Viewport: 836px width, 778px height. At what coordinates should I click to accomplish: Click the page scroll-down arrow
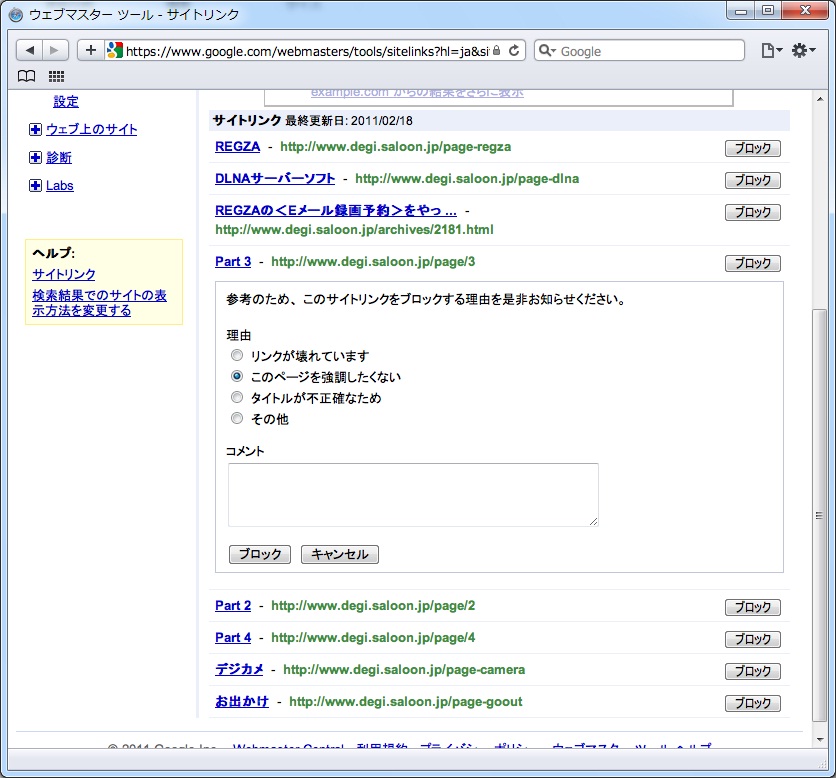[819, 740]
